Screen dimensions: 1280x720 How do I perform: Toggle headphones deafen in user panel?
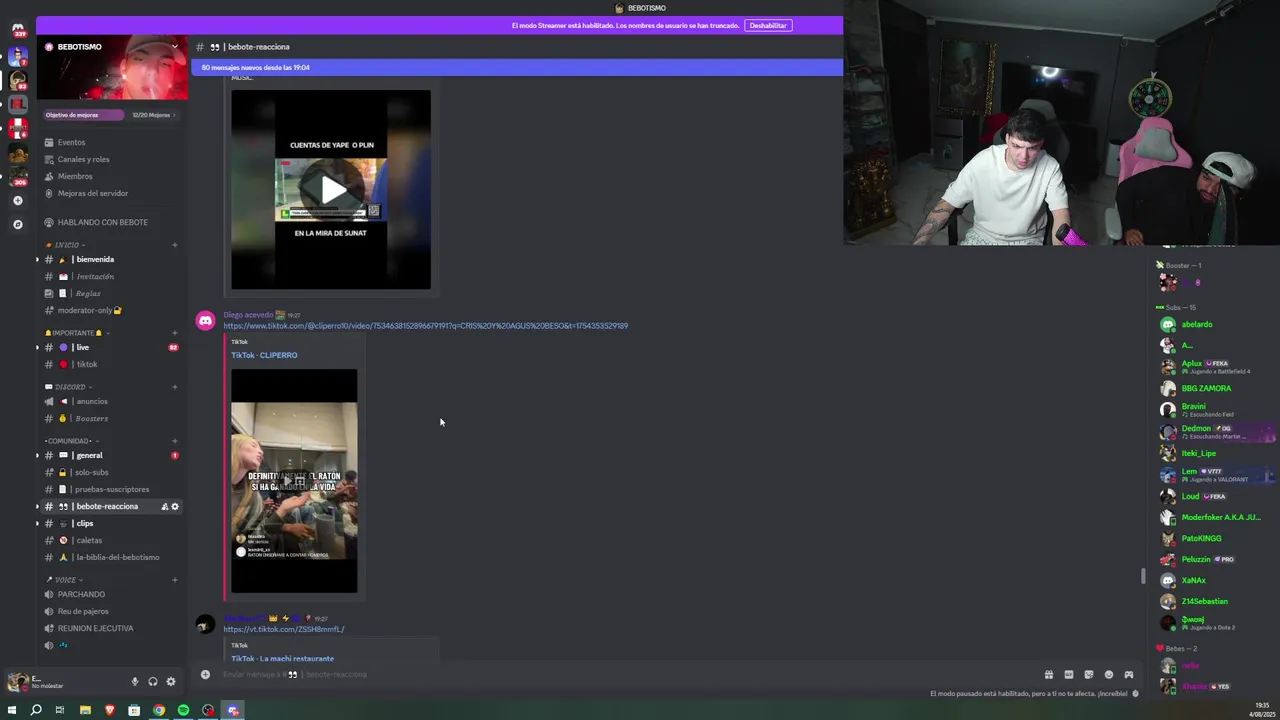pos(153,682)
